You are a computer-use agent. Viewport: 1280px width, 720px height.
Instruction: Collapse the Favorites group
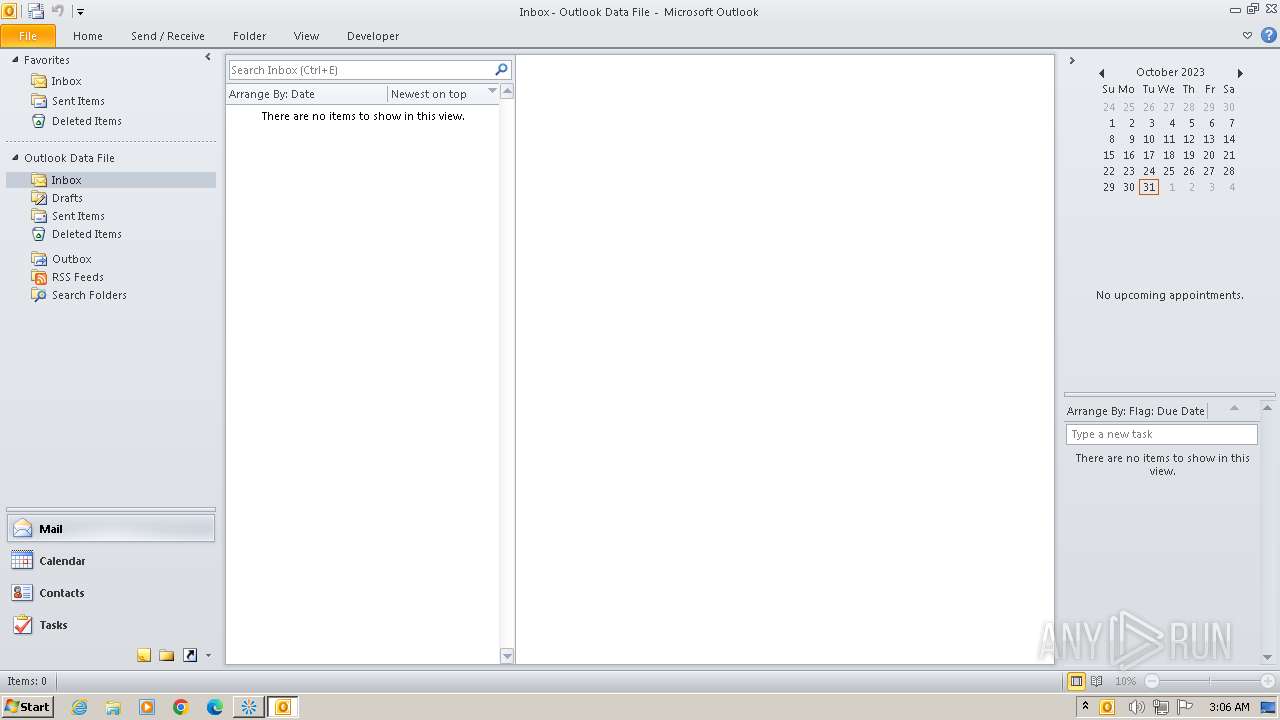pyautogui.click(x=16, y=60)
